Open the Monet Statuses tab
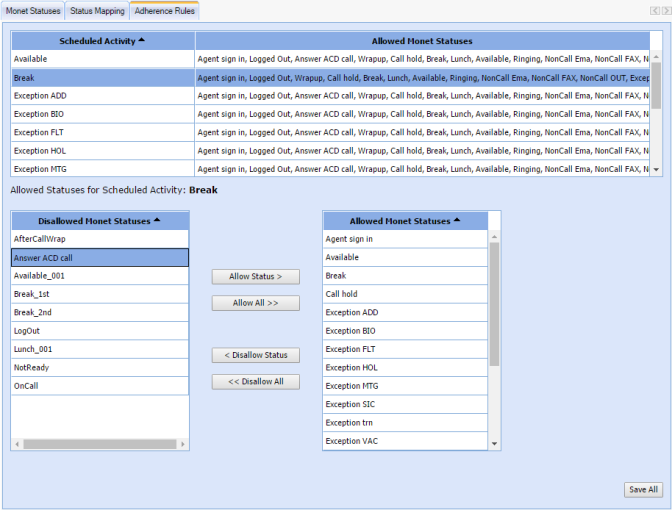672x510 pixels. (x=33, y=10)
